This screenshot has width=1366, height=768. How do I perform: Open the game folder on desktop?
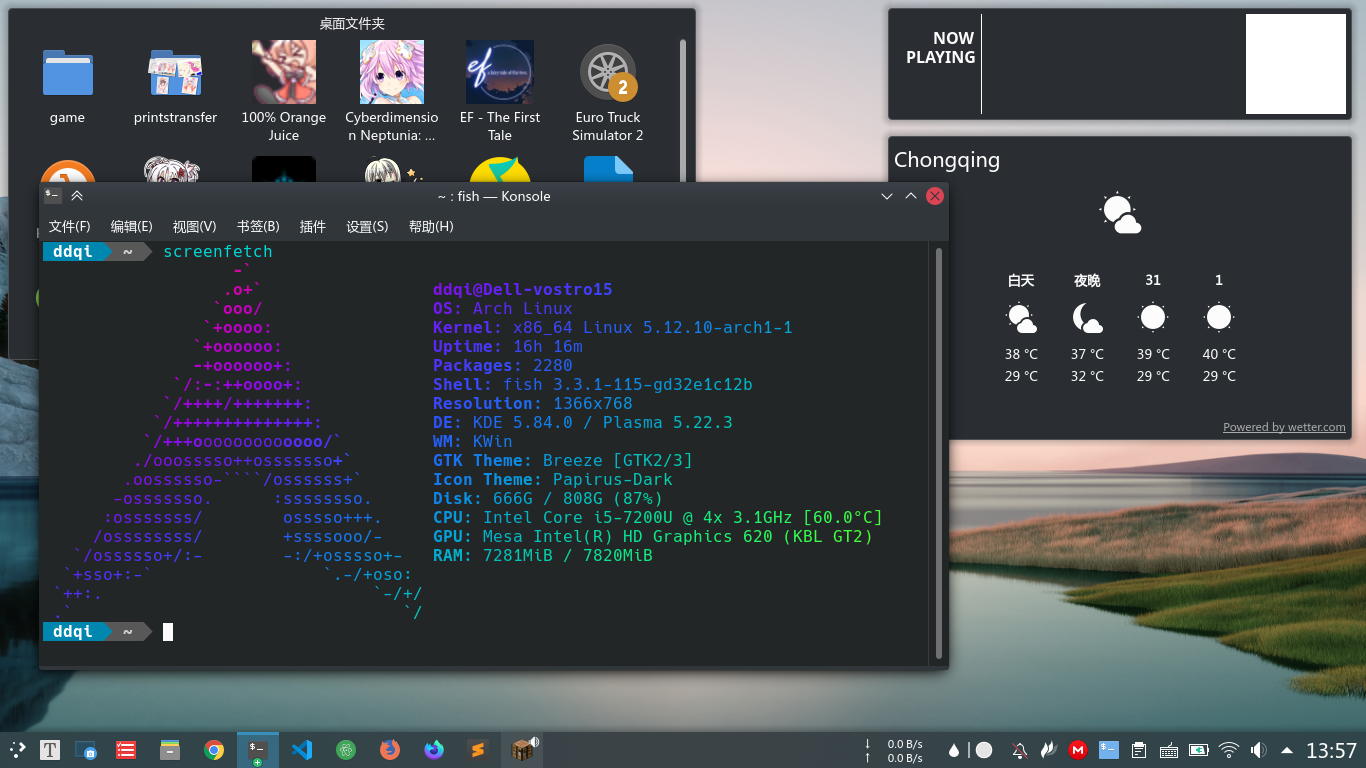coord(67,84)
